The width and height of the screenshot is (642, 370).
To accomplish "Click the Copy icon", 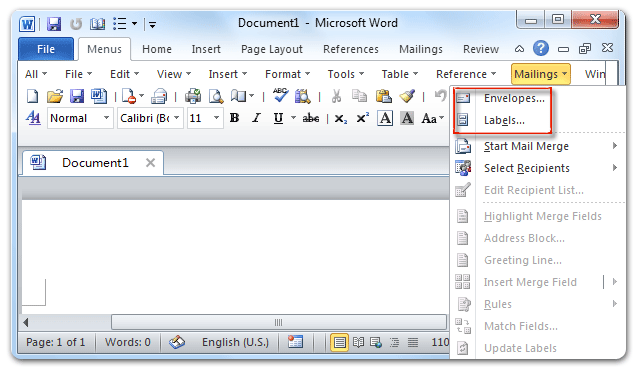I will click(x=359, y=96).
